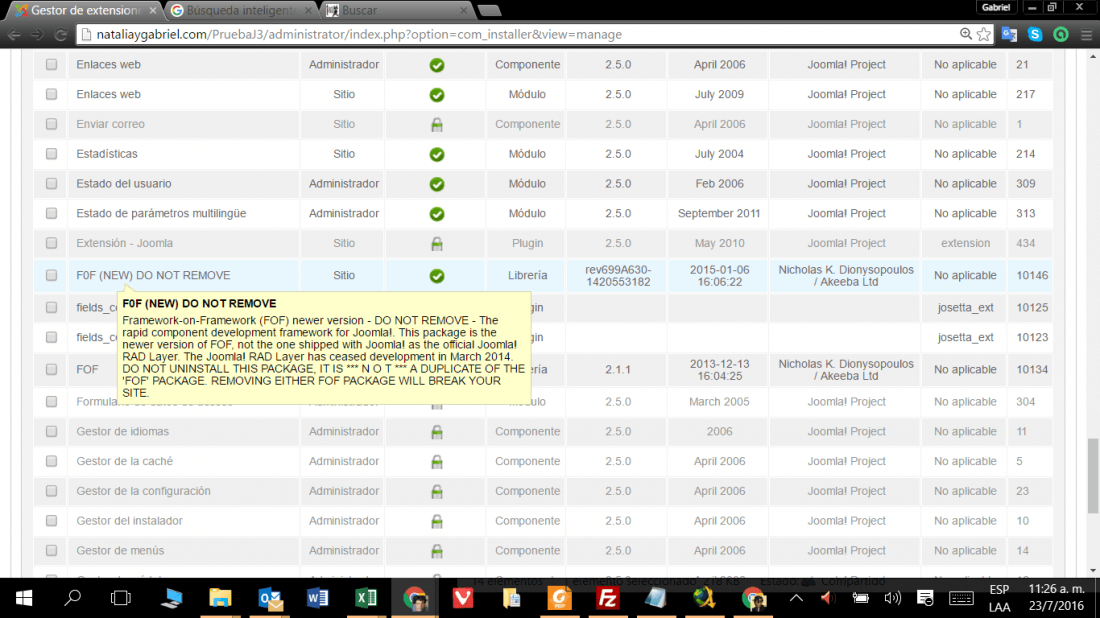Check the Gestor del instalador checkbox
The width and height of the screenshot is (1100, 618).
click(51, 521)
